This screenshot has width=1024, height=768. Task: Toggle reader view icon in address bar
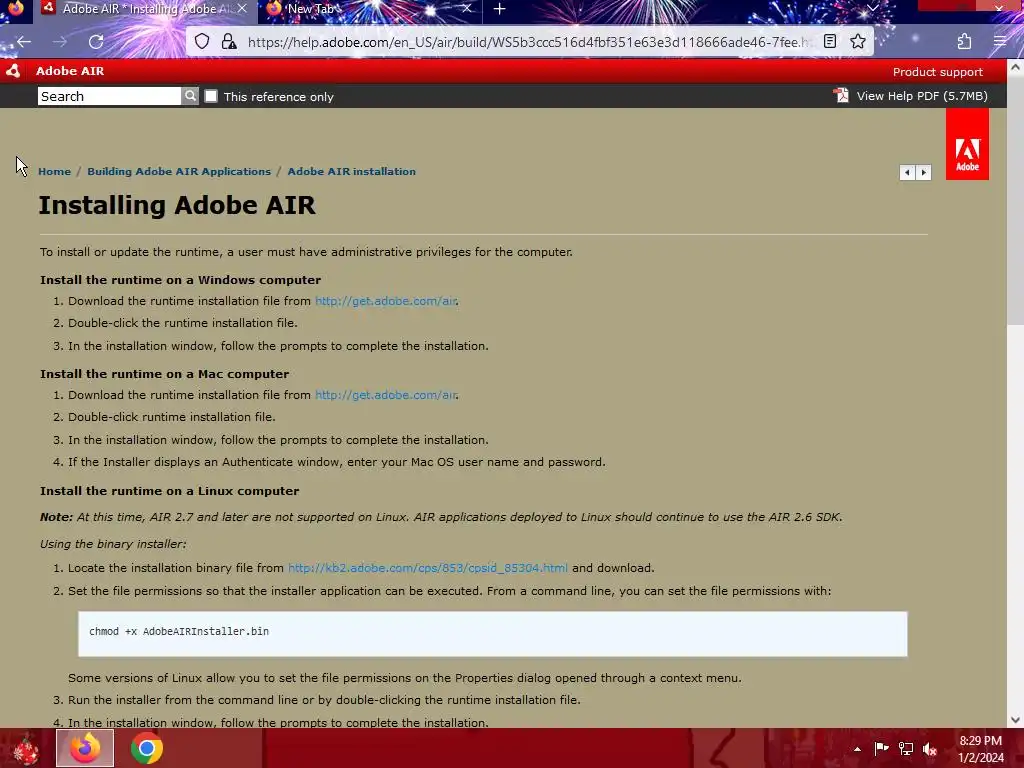[829, 42]
